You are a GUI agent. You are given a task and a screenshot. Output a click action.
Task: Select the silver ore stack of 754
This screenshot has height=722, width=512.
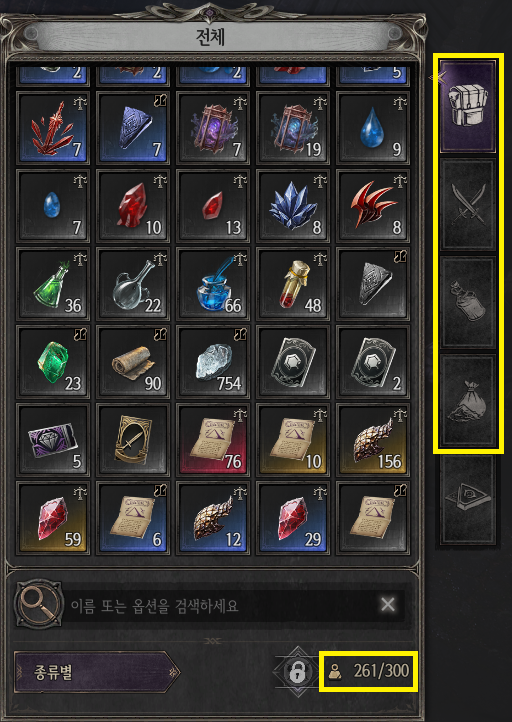click(x=212, y=361)
